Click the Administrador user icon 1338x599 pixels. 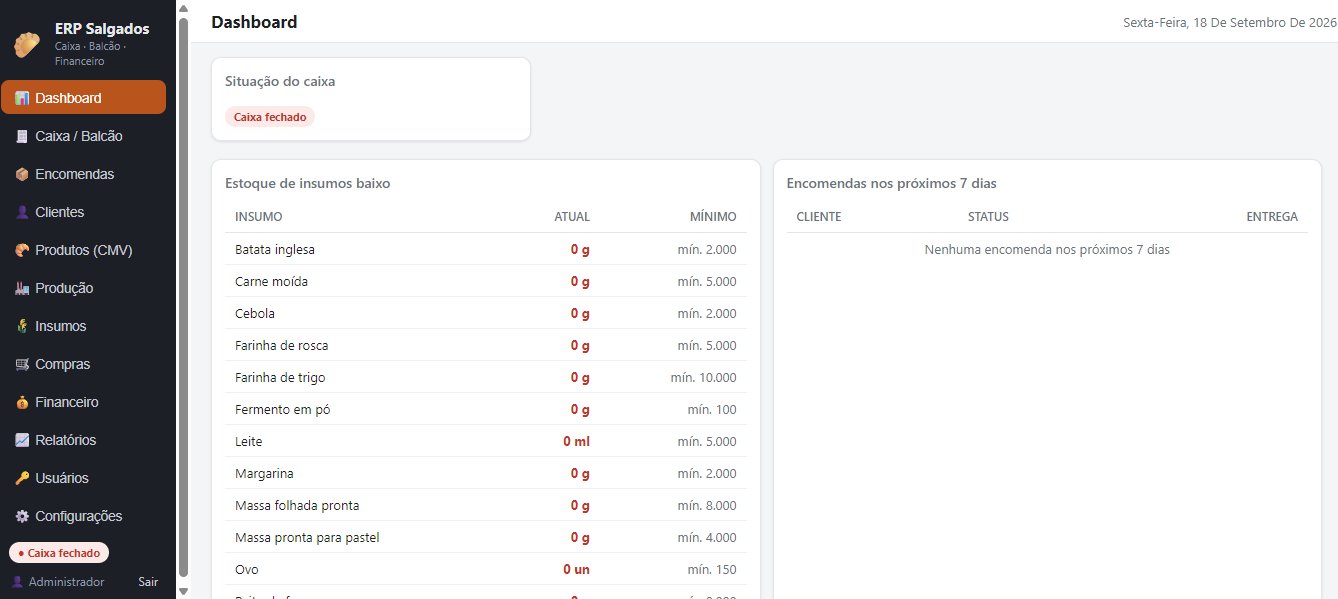click(x=17, y=582)
